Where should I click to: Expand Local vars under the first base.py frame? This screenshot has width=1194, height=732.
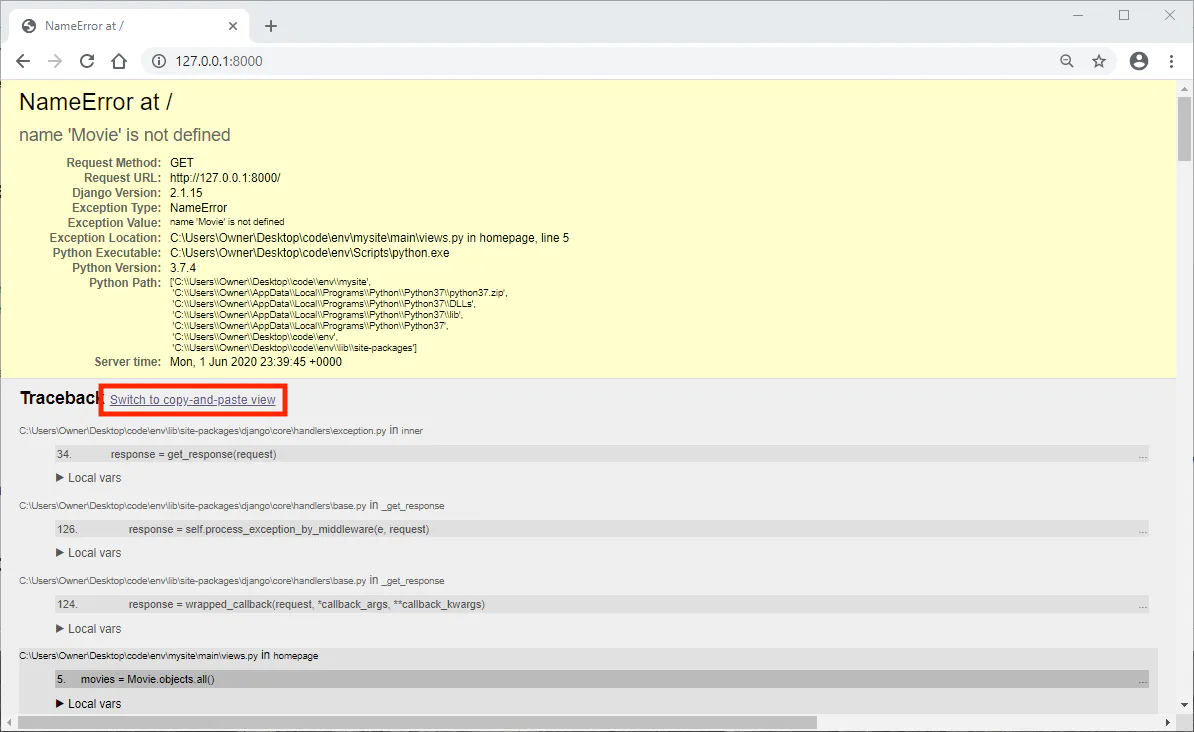point(88,552)
